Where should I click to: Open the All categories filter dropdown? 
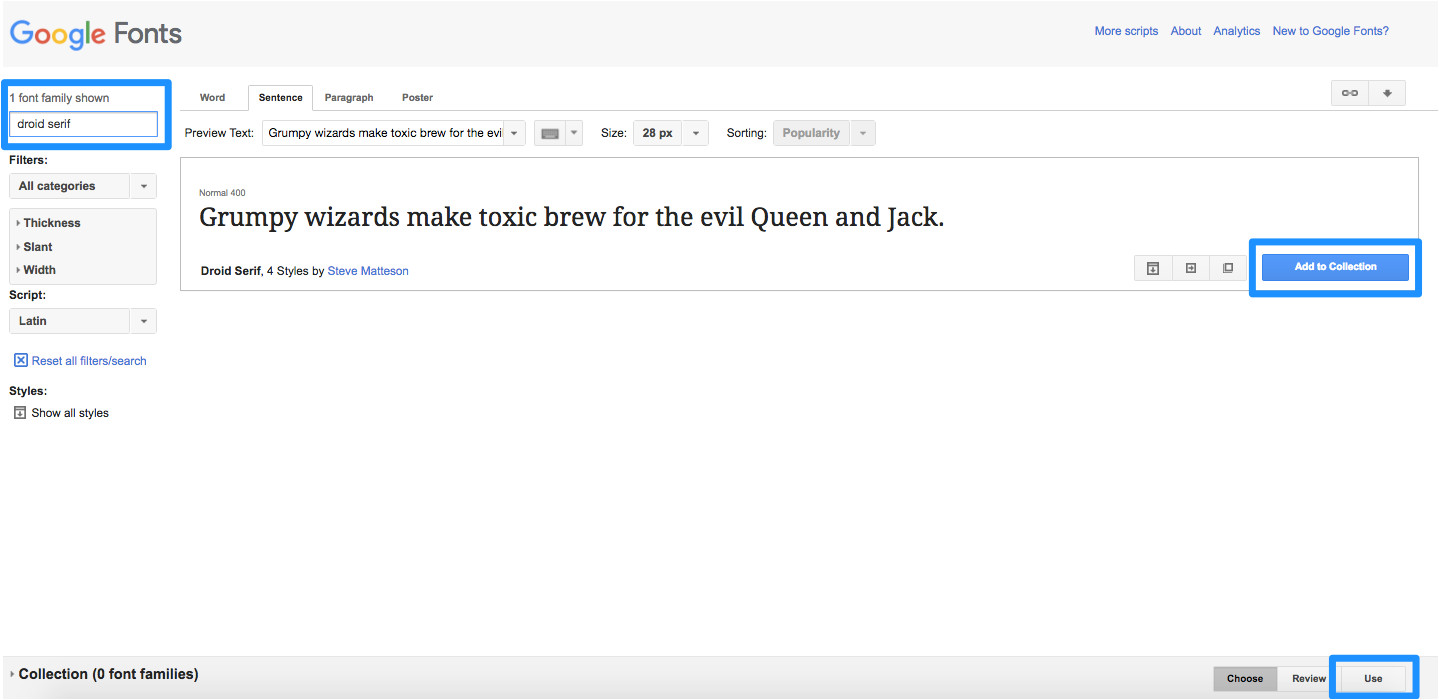pos(82,186)
